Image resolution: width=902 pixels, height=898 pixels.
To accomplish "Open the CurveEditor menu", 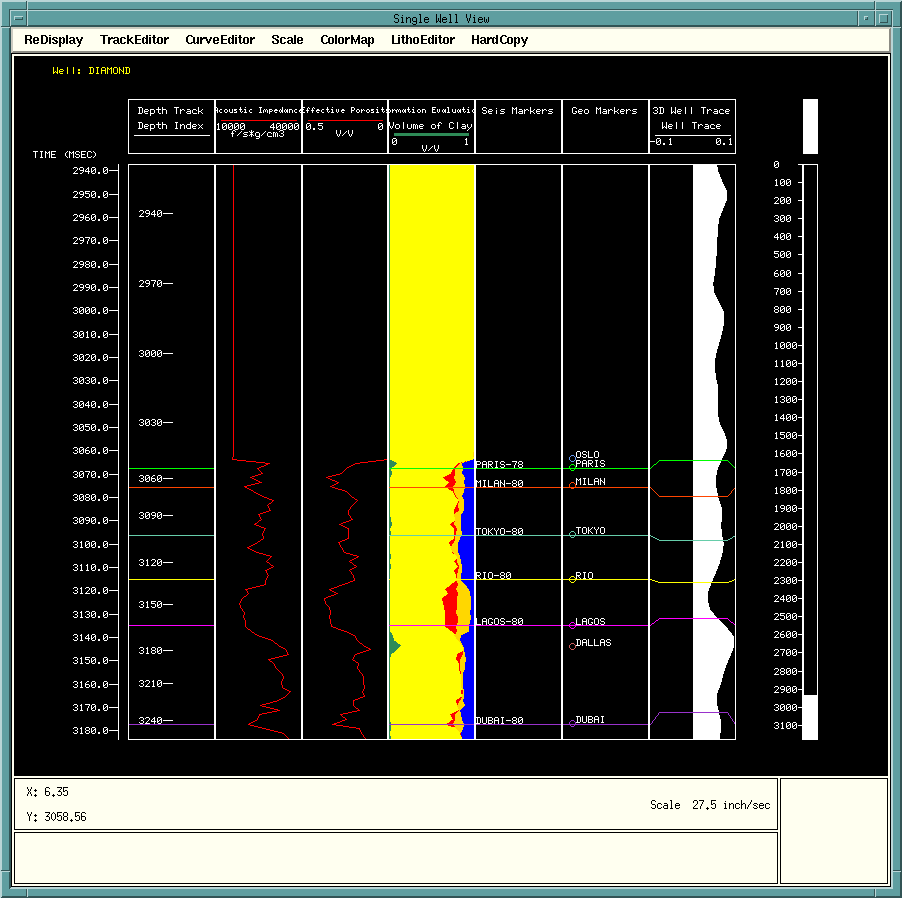I will click(x=220, y=40).
